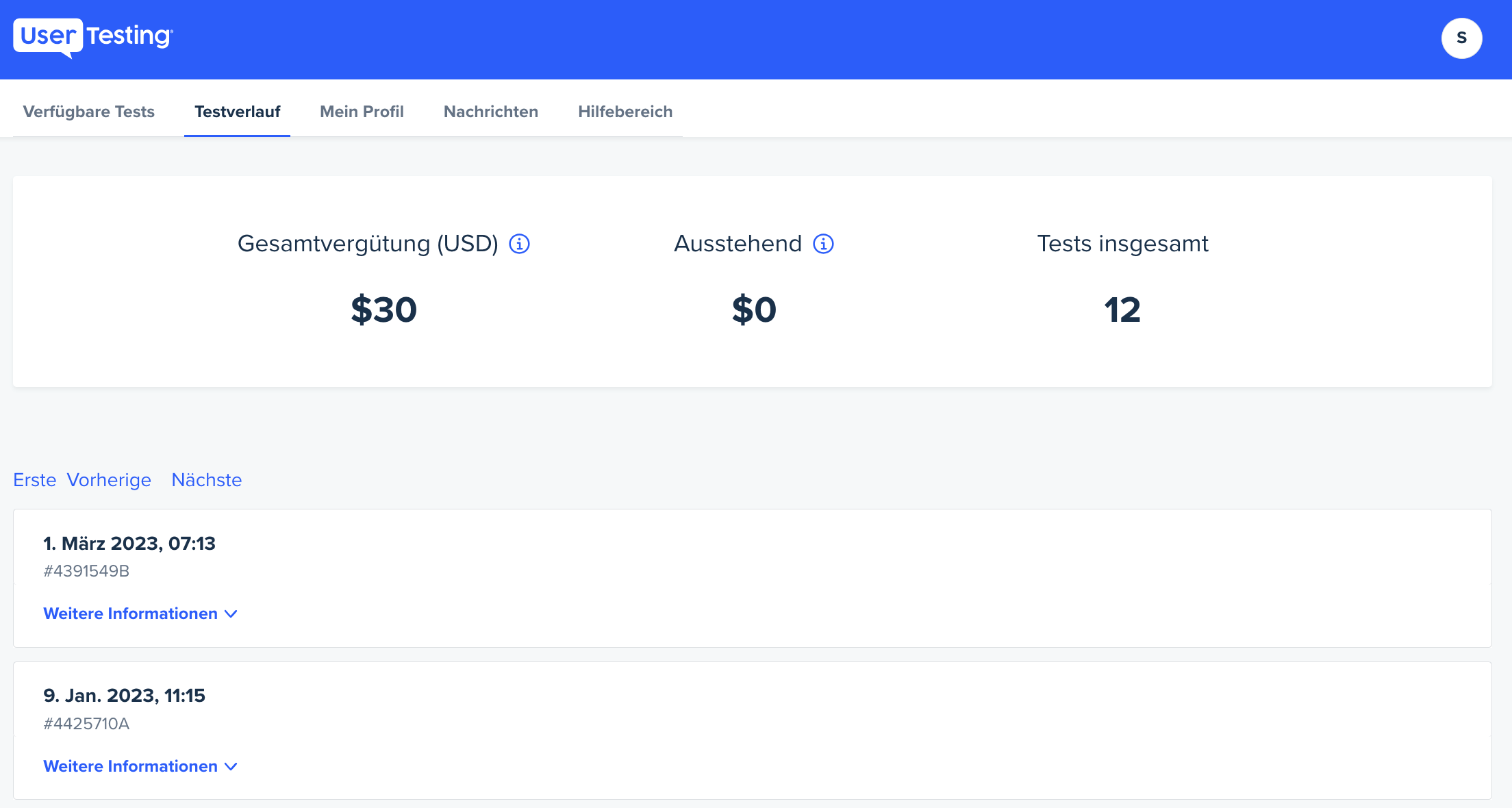Expand Weitere Informationen for 1. März 2023 test
Screen dimensions: 1512x808
point(140,614)
